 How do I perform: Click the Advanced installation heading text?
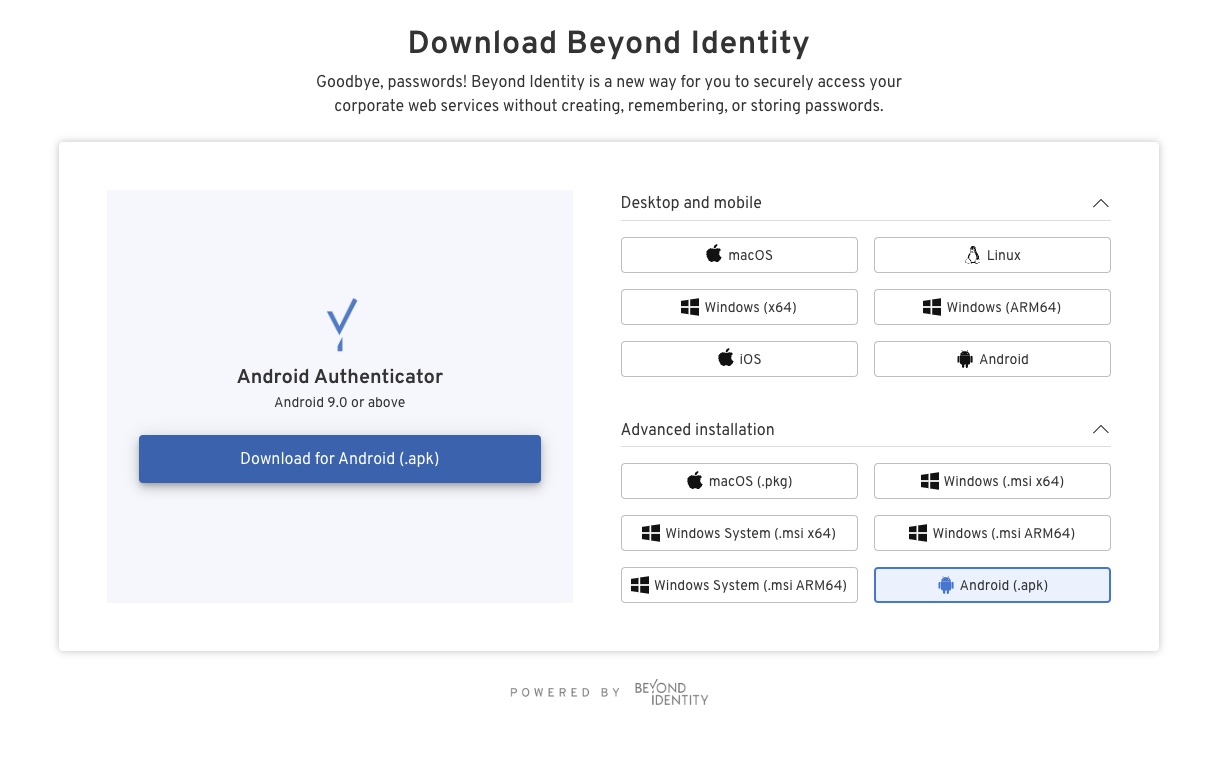pyautogui.click(x=697, y=430)
